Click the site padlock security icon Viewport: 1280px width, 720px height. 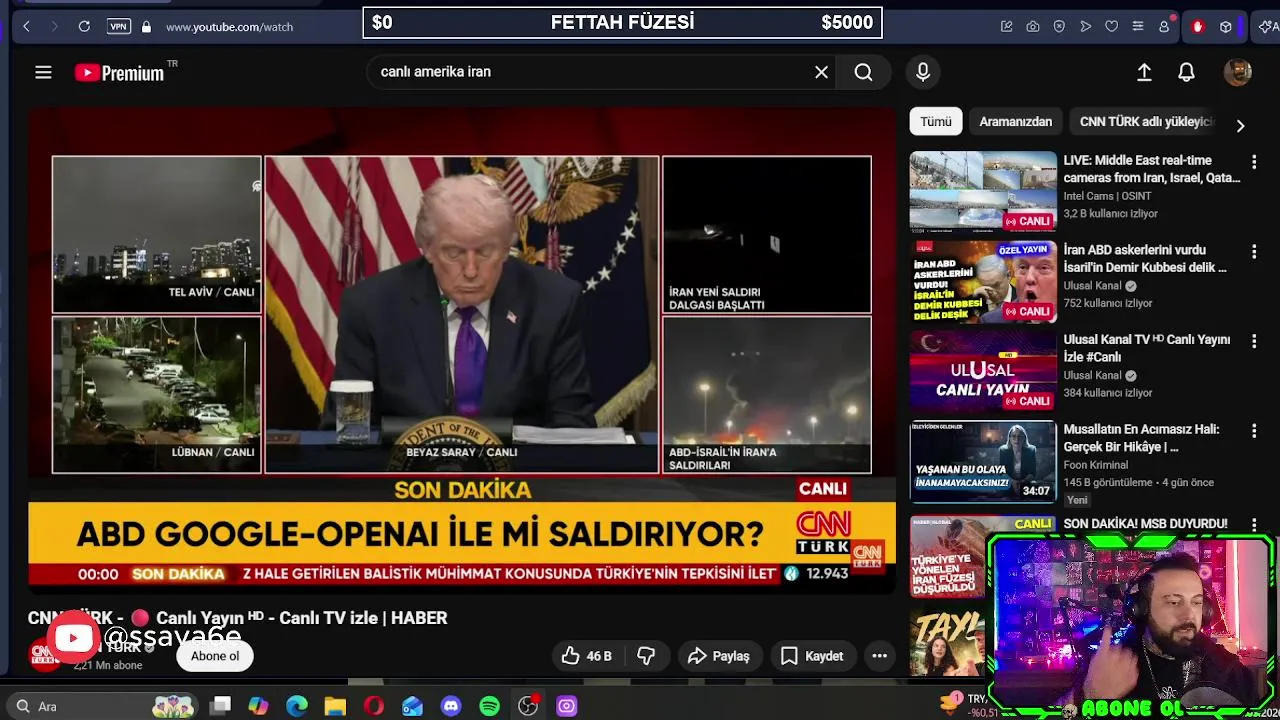pyautogui.click(x=147, y=26)
